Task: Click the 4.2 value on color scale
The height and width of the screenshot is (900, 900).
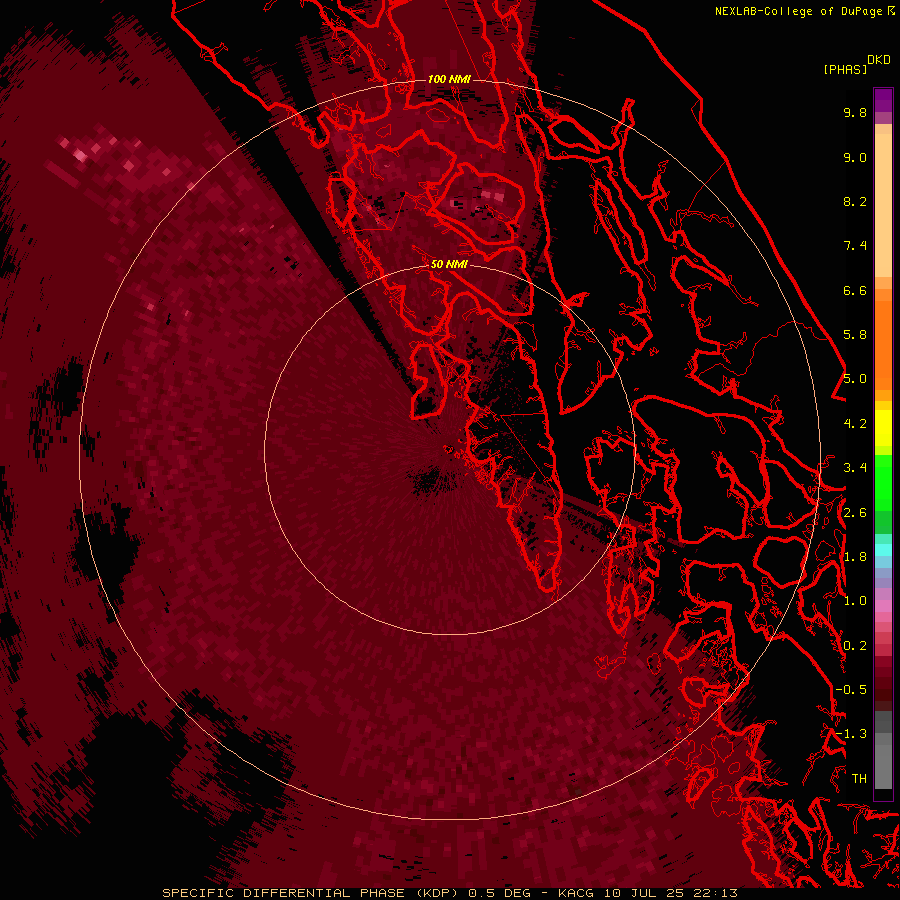Action: tap(855, 424)
